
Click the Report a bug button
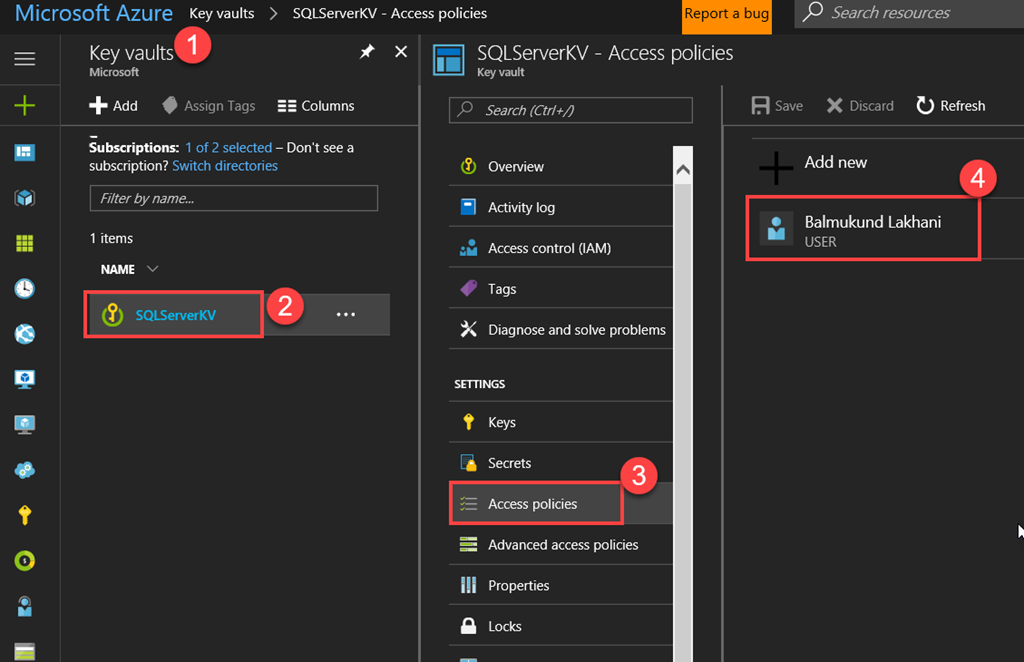pos(727,15)
